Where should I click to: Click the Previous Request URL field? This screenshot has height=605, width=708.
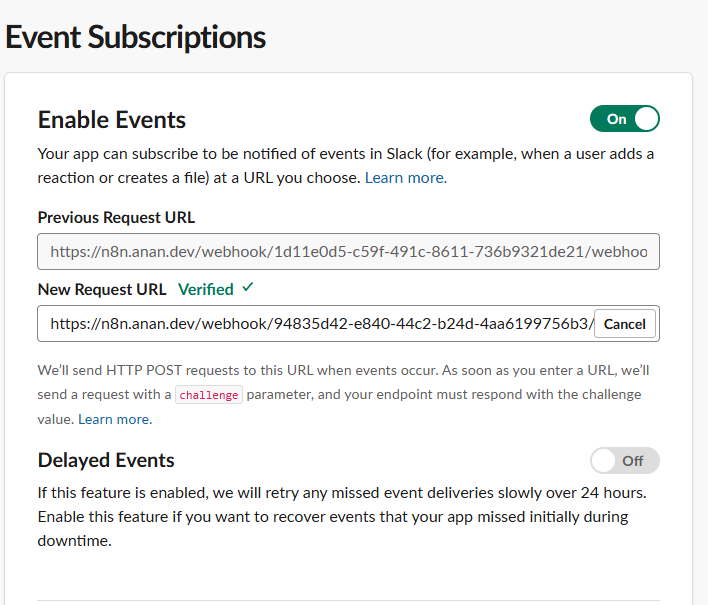point(348,252)
